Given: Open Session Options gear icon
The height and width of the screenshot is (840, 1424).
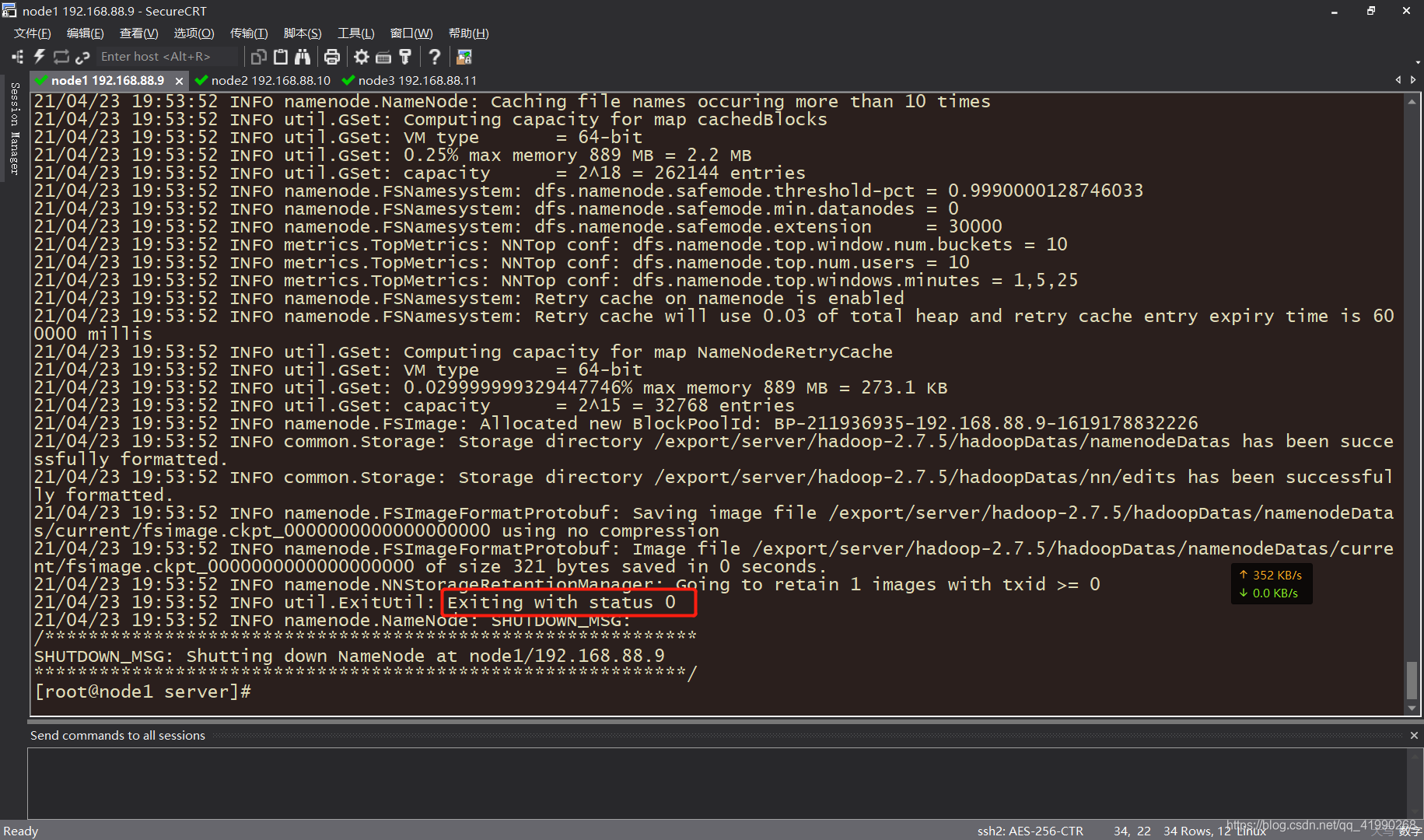Looking at the screenshot, I should [362, 57].
